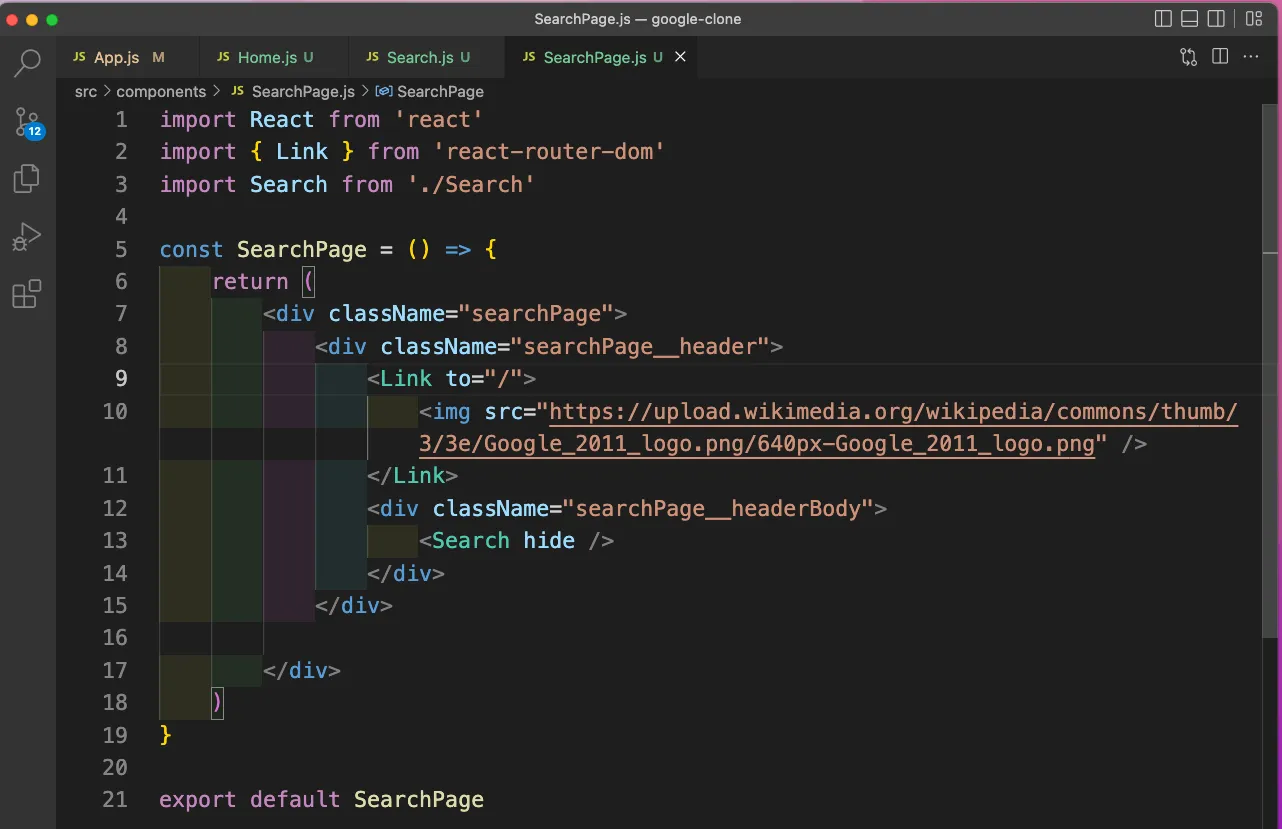Click JS file icon on App.js tab
Image resolution: width=1282 pixels, height=829 pixels.
point(79,58)
